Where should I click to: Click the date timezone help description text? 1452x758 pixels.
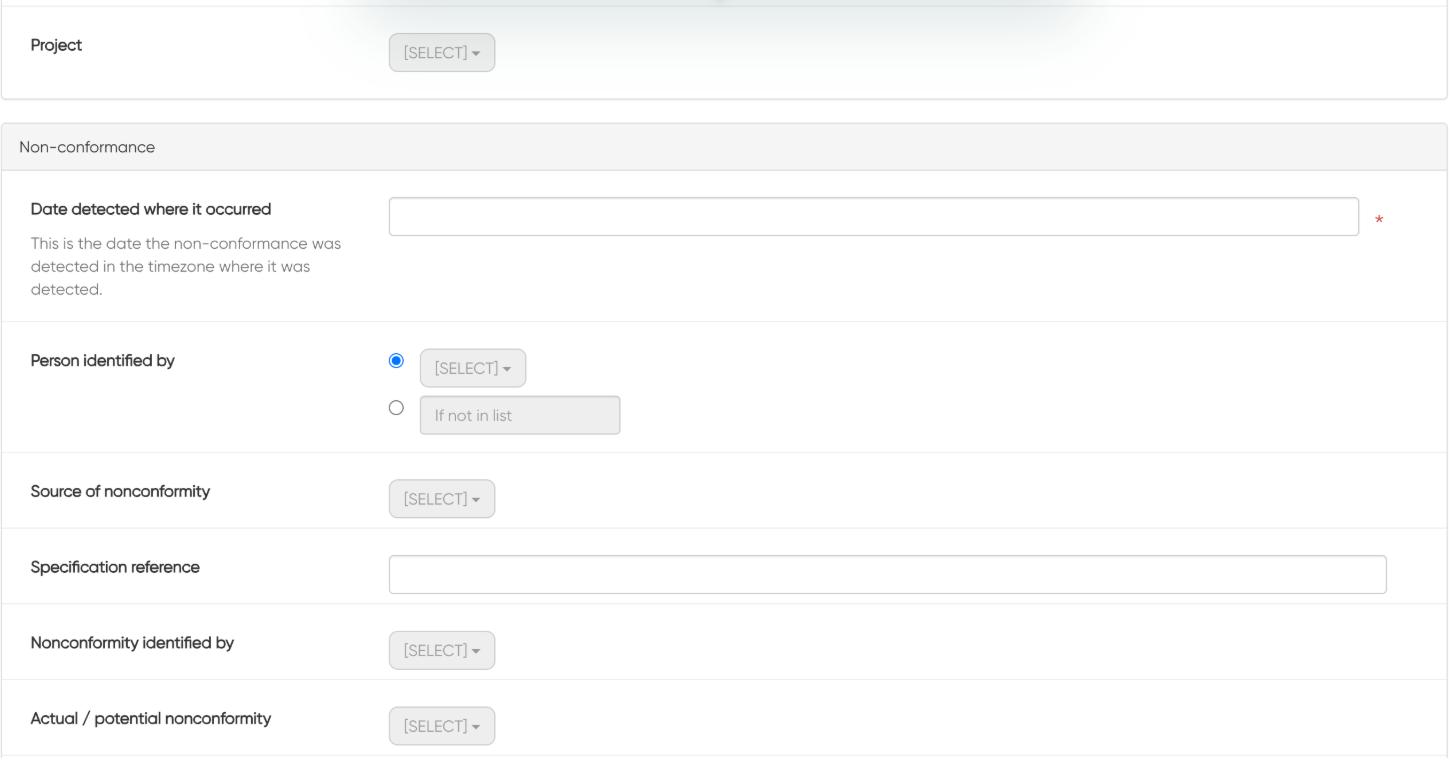pos(186,267)
